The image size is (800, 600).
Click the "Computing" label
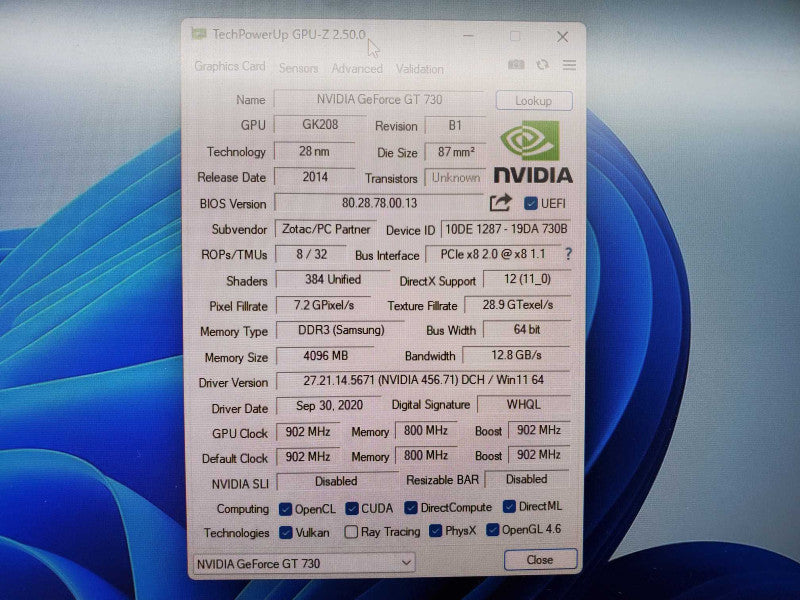pos(242,509)
